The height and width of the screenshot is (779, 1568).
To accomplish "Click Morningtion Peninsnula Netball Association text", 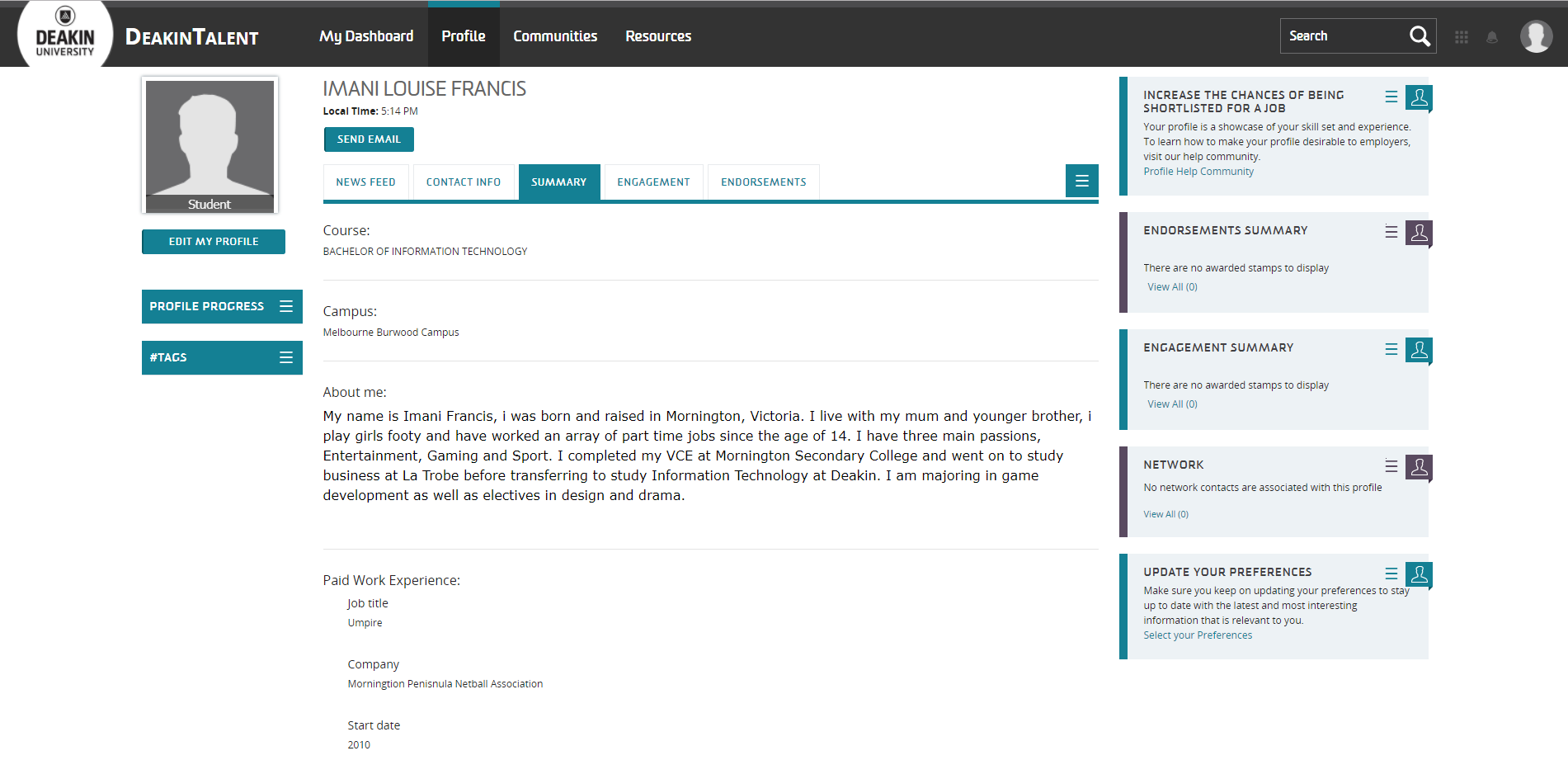I will pyautogui.click(x=445, y=684).
